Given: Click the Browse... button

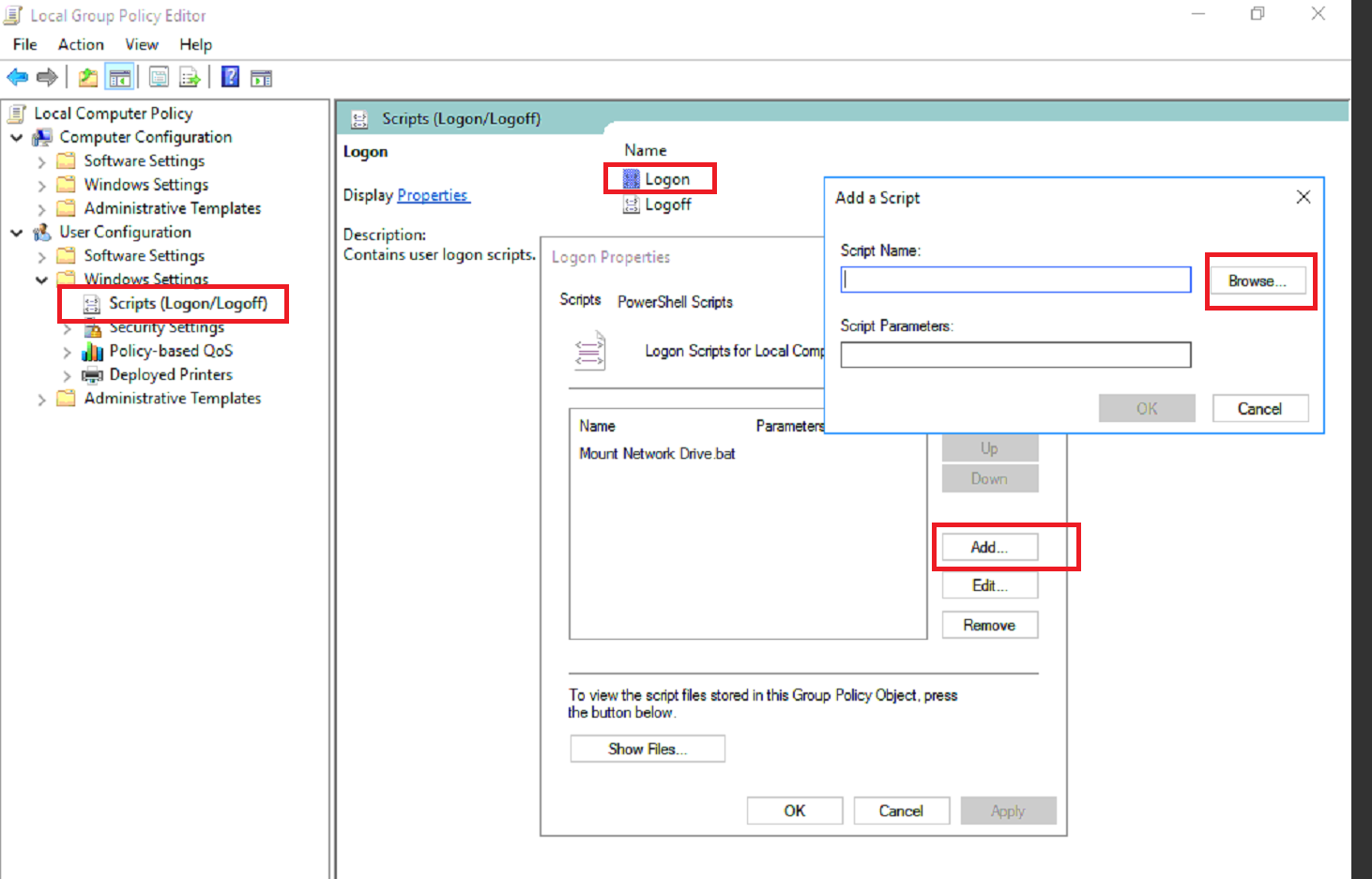Looking at the screenshot, I should tap(1258, 280).
